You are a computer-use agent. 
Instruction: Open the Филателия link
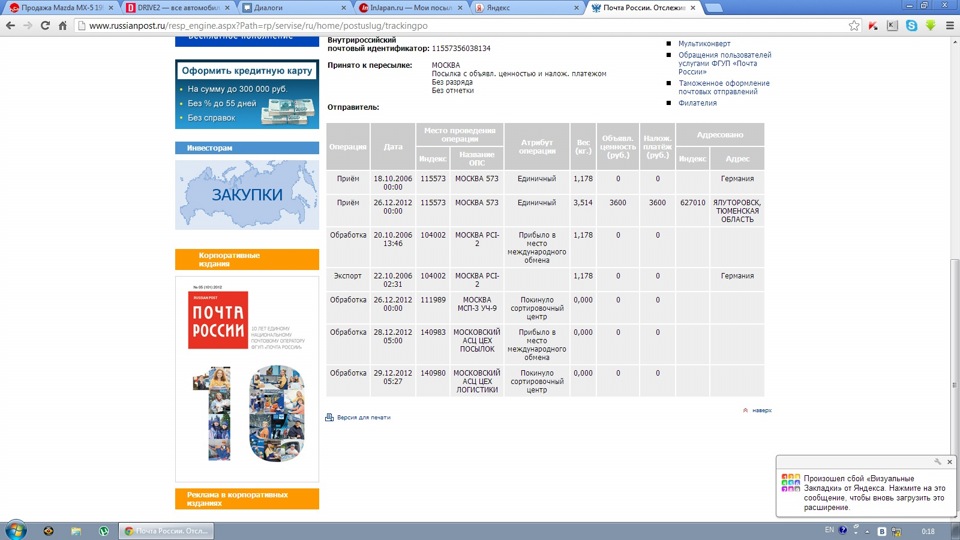697,103
